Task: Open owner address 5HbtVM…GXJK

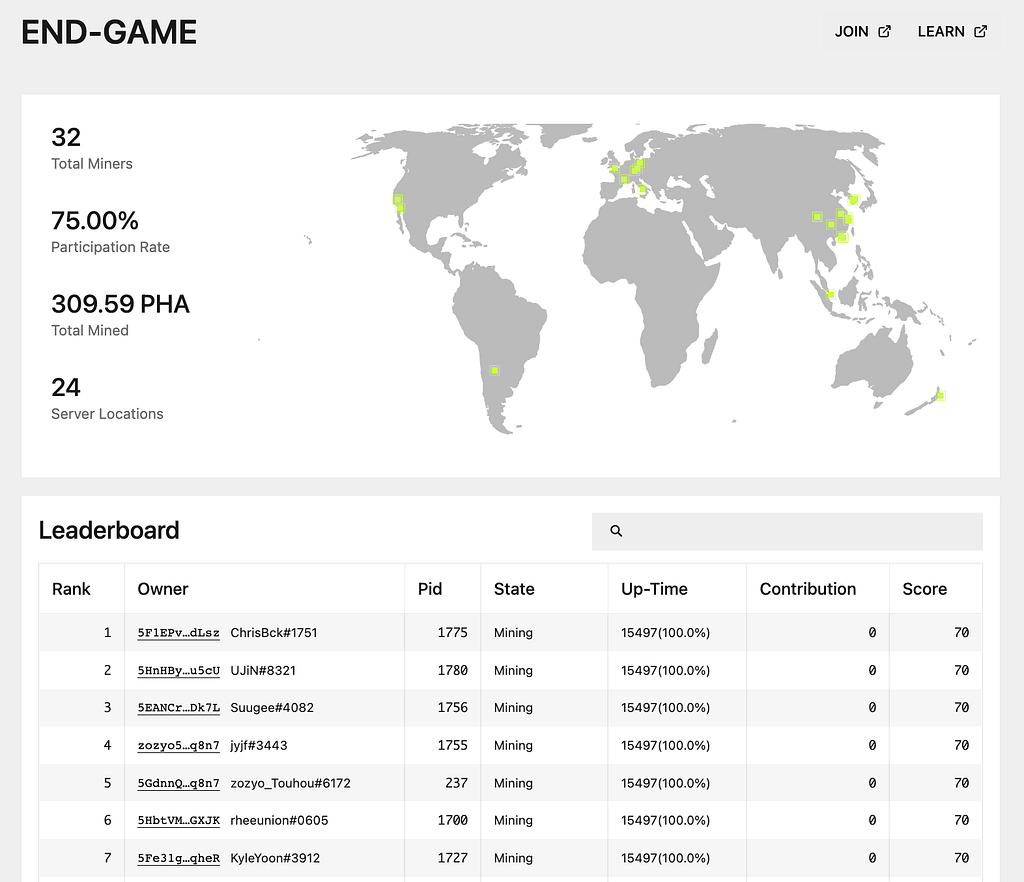Action: pos(178,821)
